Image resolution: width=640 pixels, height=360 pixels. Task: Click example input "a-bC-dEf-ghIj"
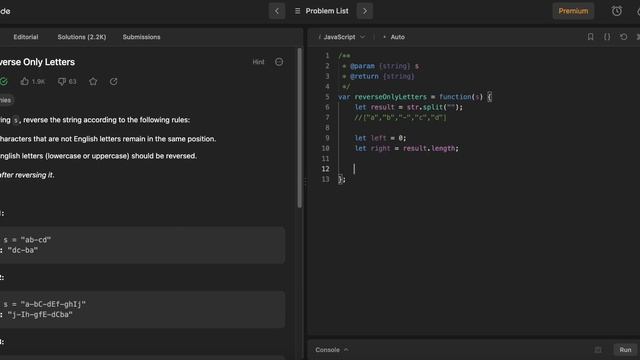(x=53, y=304)
